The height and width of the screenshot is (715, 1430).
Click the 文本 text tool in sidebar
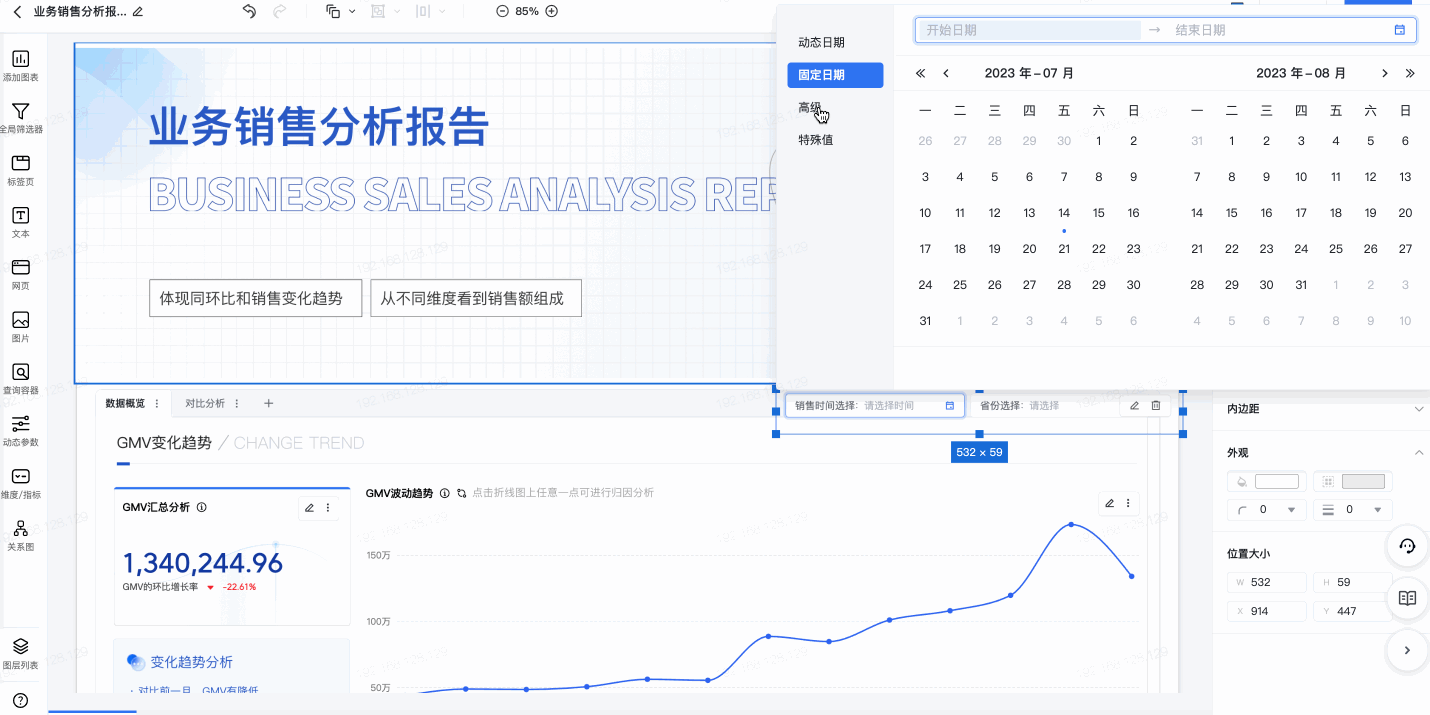click(x=20, y=221)
